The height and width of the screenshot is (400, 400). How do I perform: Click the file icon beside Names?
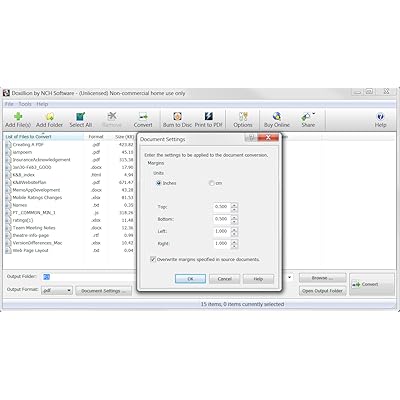(8, 205)
